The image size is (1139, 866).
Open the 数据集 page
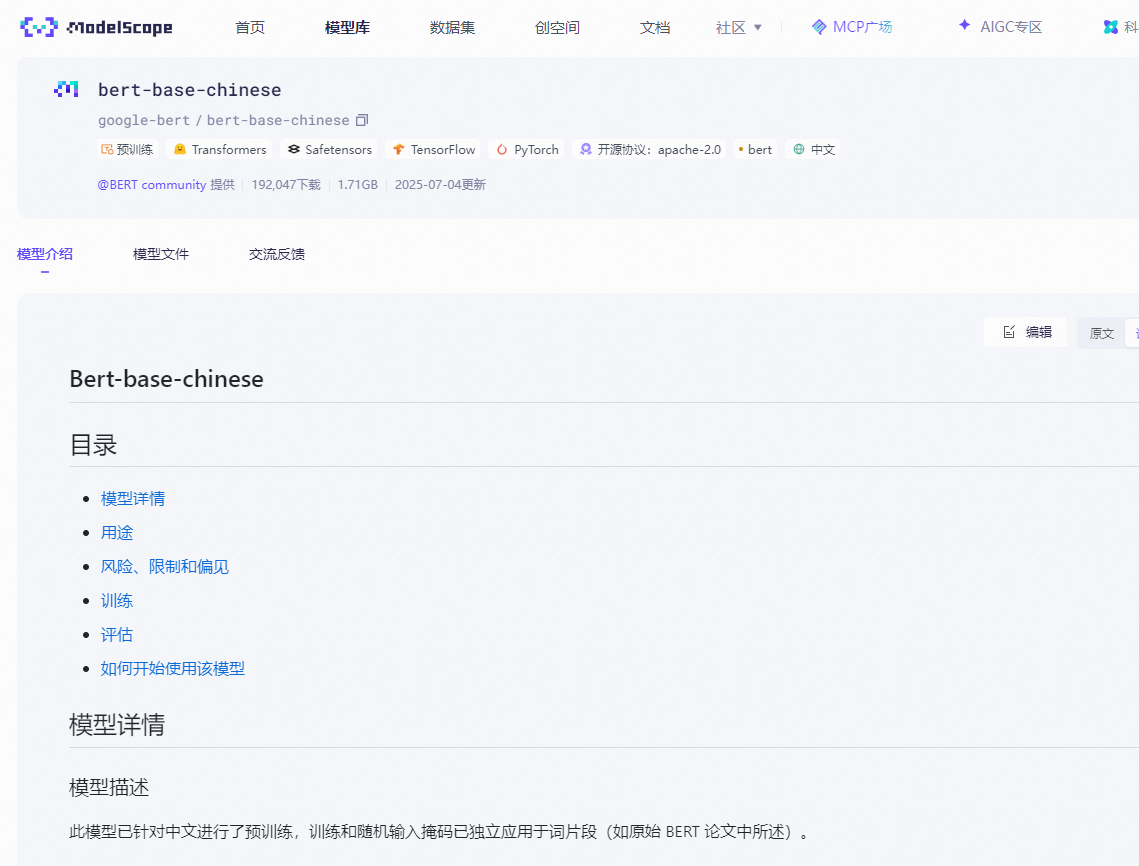coord(452,27)
